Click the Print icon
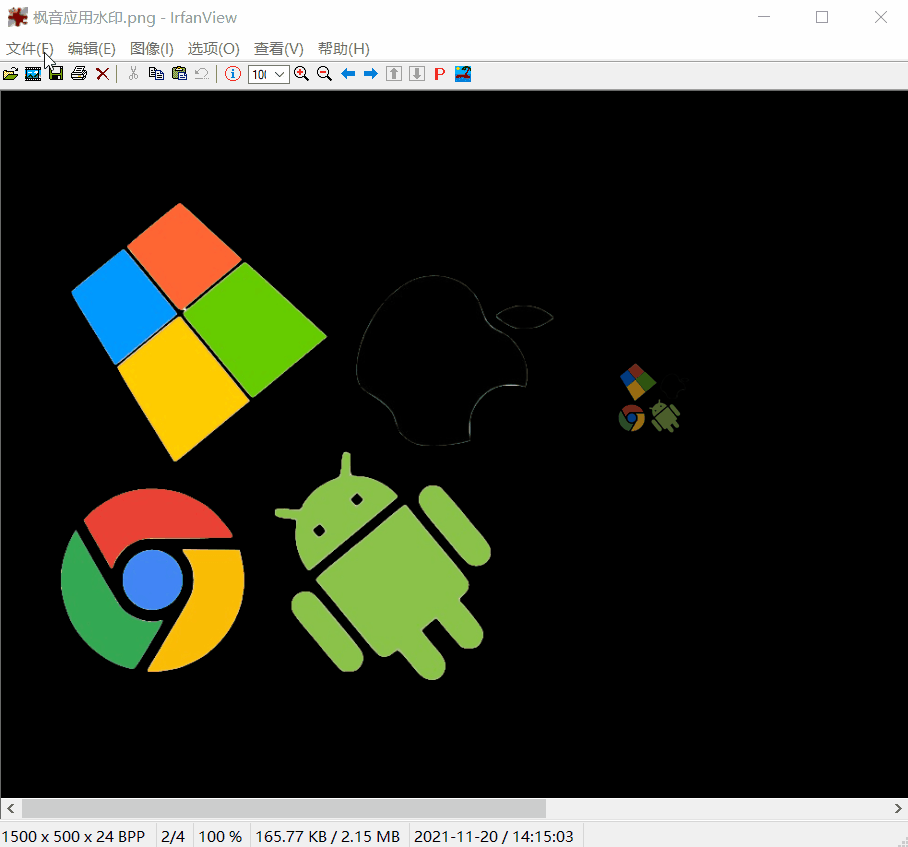The height and width of the screenshot is (847, 908). [x=79, y=74]
